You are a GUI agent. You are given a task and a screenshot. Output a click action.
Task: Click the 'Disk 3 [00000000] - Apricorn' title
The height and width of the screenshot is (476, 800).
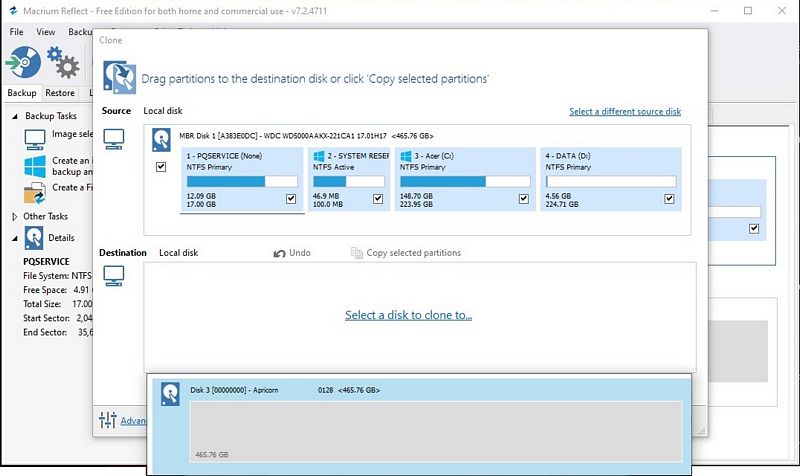[x=234, y=390]
